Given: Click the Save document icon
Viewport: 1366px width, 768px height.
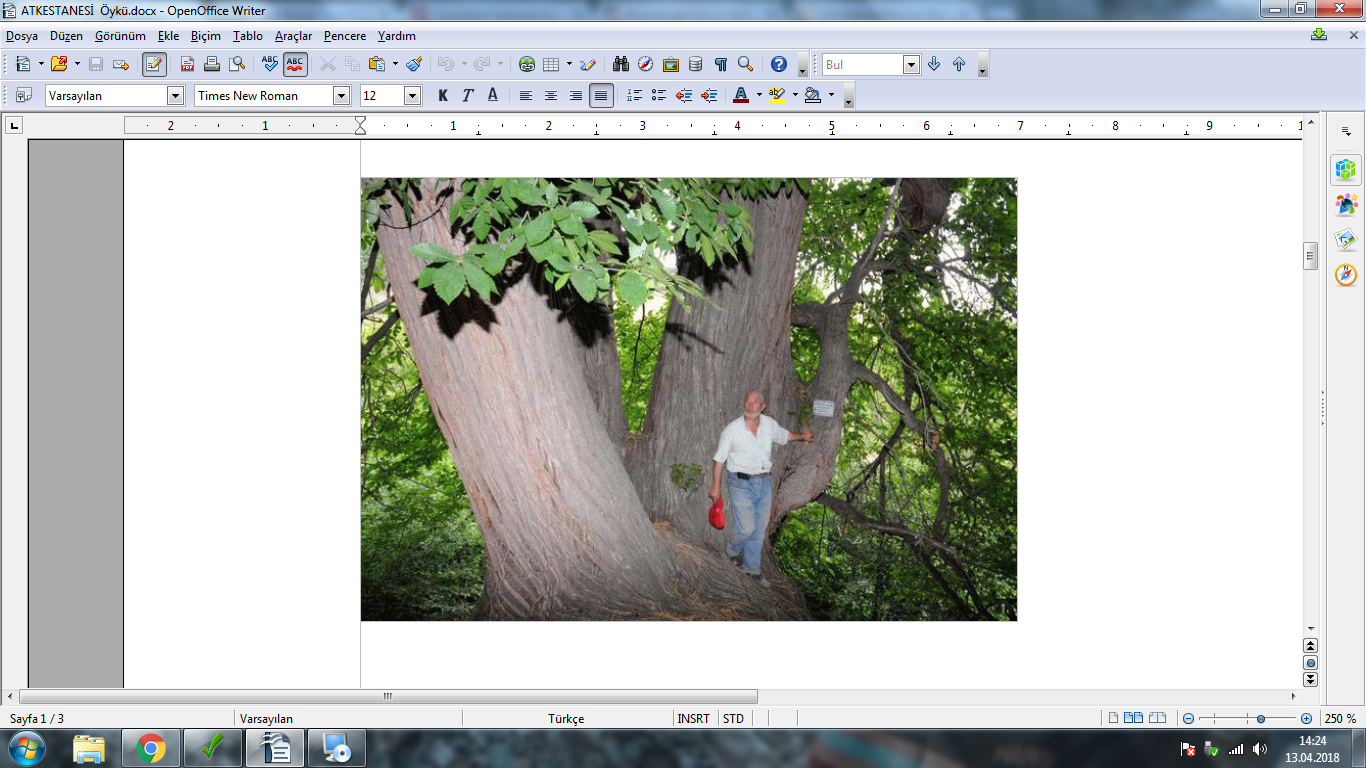Looking at the screenshot, I should tap(96, 64).
